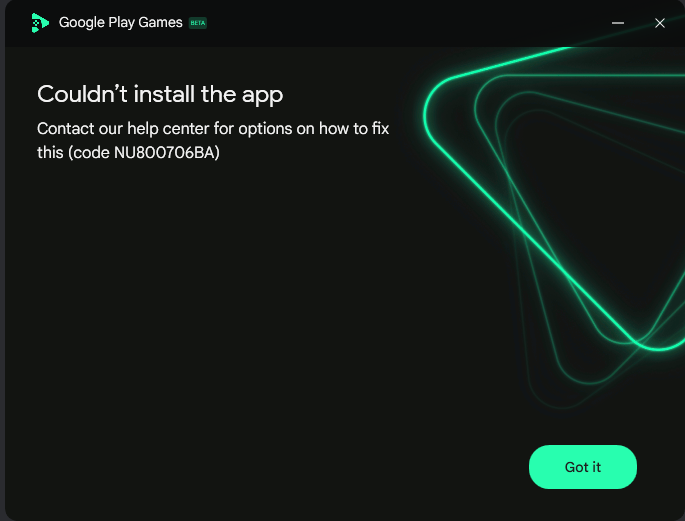Click the "Google Play Games" title text
Image resolution: width=685 pixels, height=521 pixels.
pyautogui.click(x=121, y=22)
